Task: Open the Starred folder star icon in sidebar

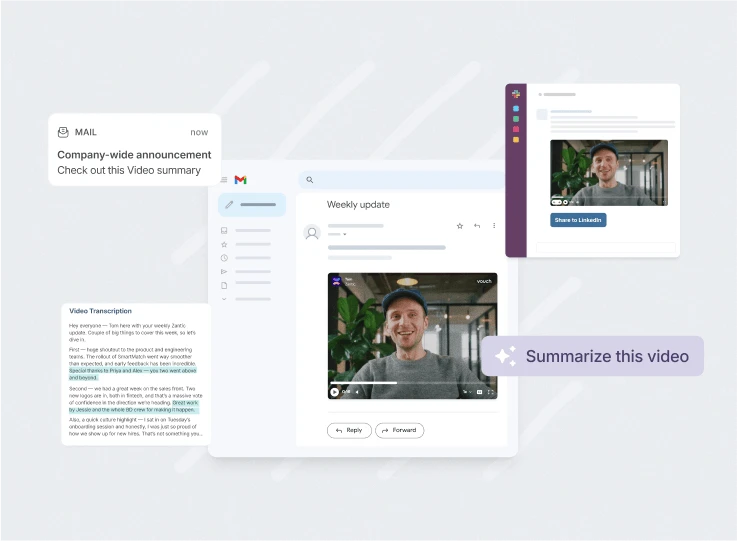Action: point(224,244)
